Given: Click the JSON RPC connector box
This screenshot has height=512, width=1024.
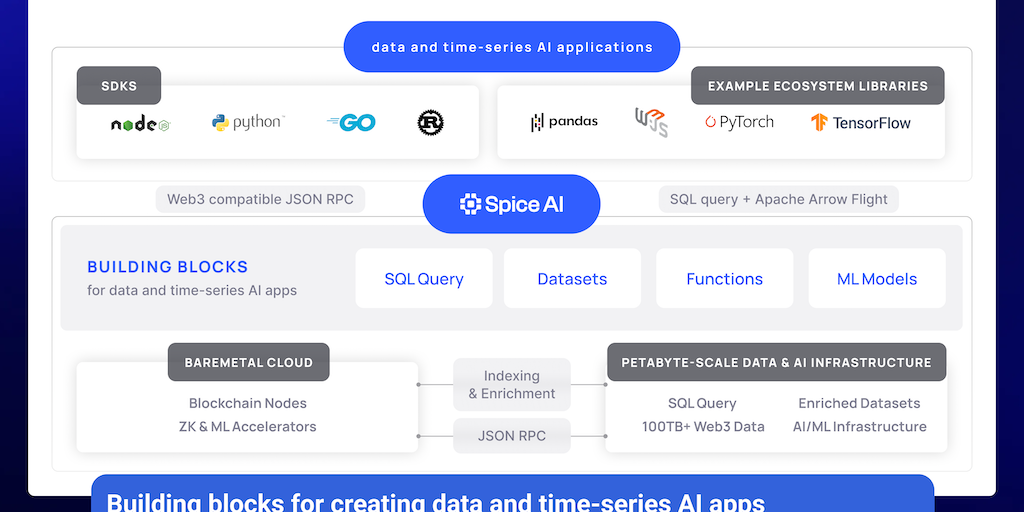Looking at the screenshot, I should pyautogui.click(x=512, y=436).
